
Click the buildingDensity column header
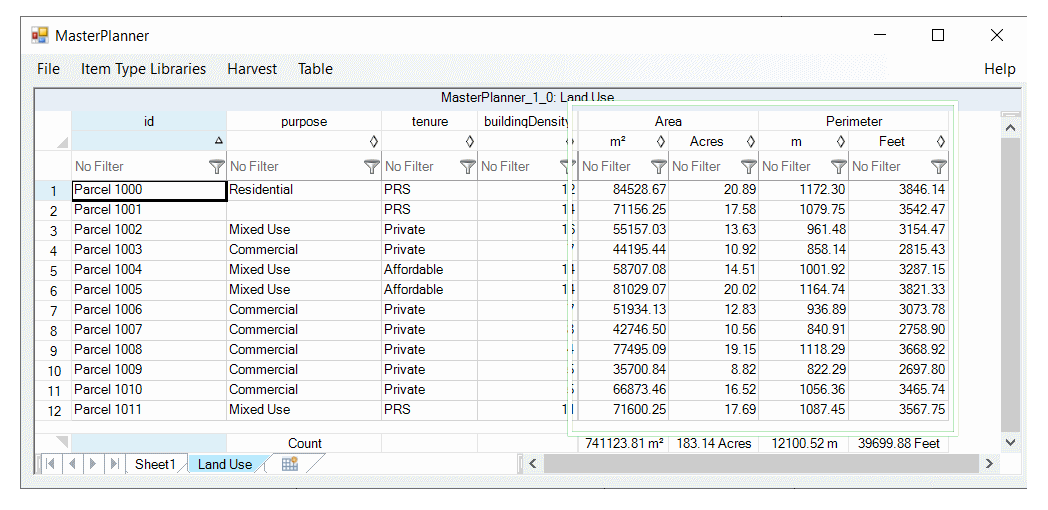pyautogui.click(x=526, y=121)
